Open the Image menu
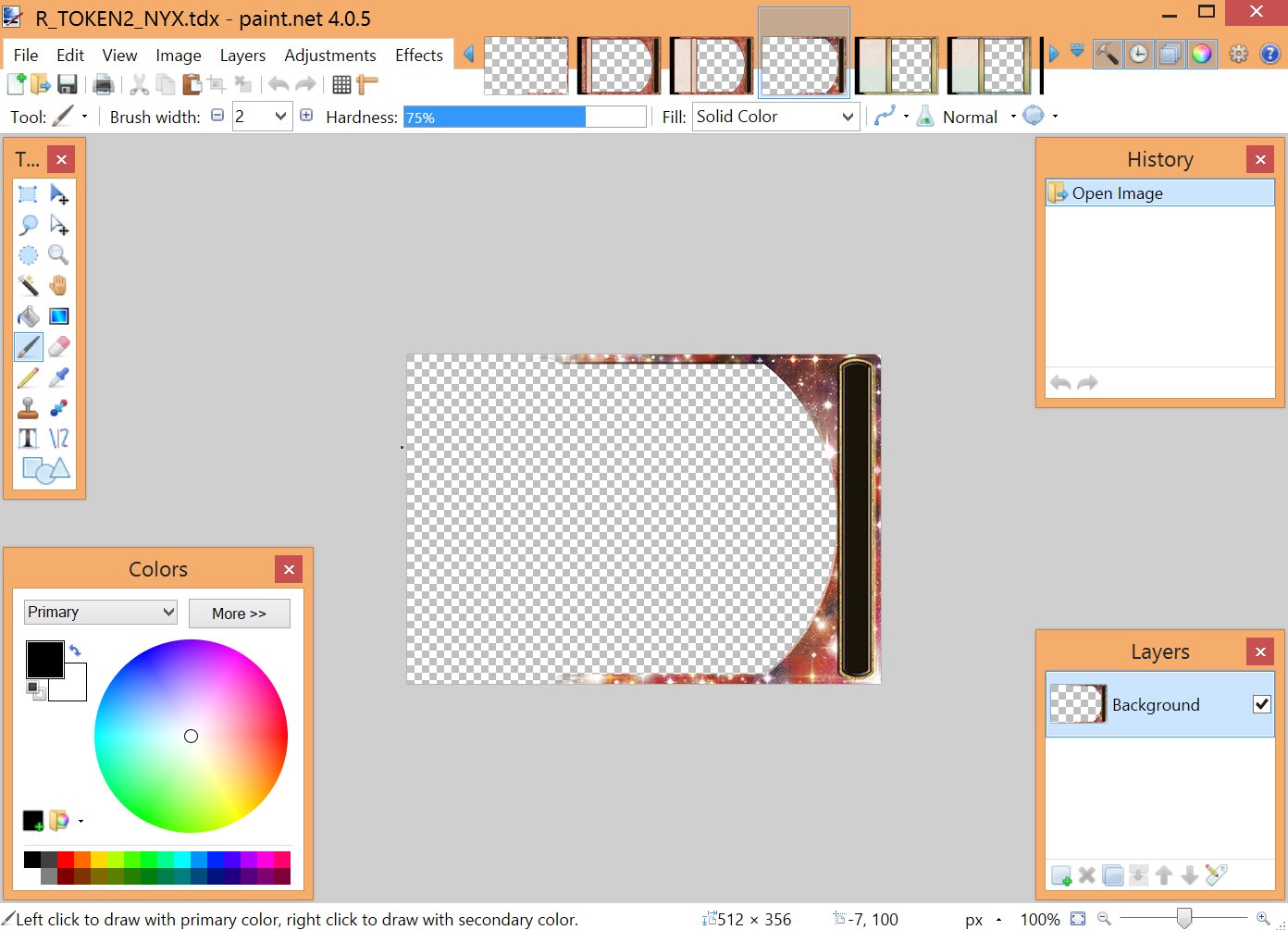Screen dimensions: 1288x930 [x=179, y=56]
